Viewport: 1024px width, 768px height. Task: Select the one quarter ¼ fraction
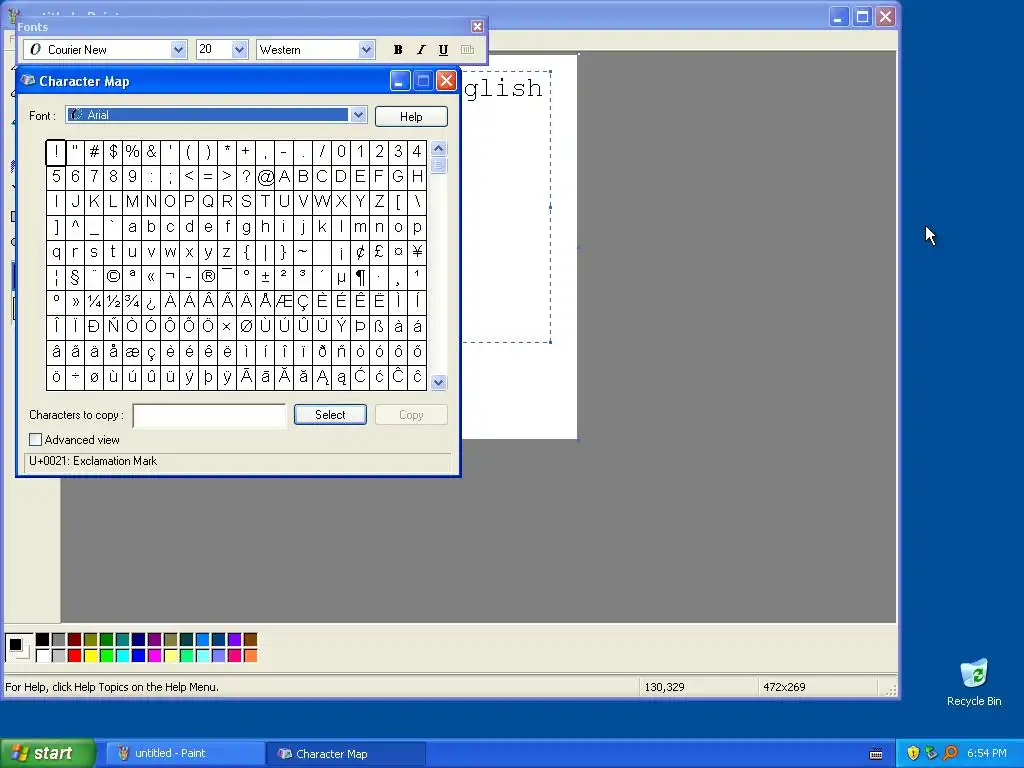94,302
